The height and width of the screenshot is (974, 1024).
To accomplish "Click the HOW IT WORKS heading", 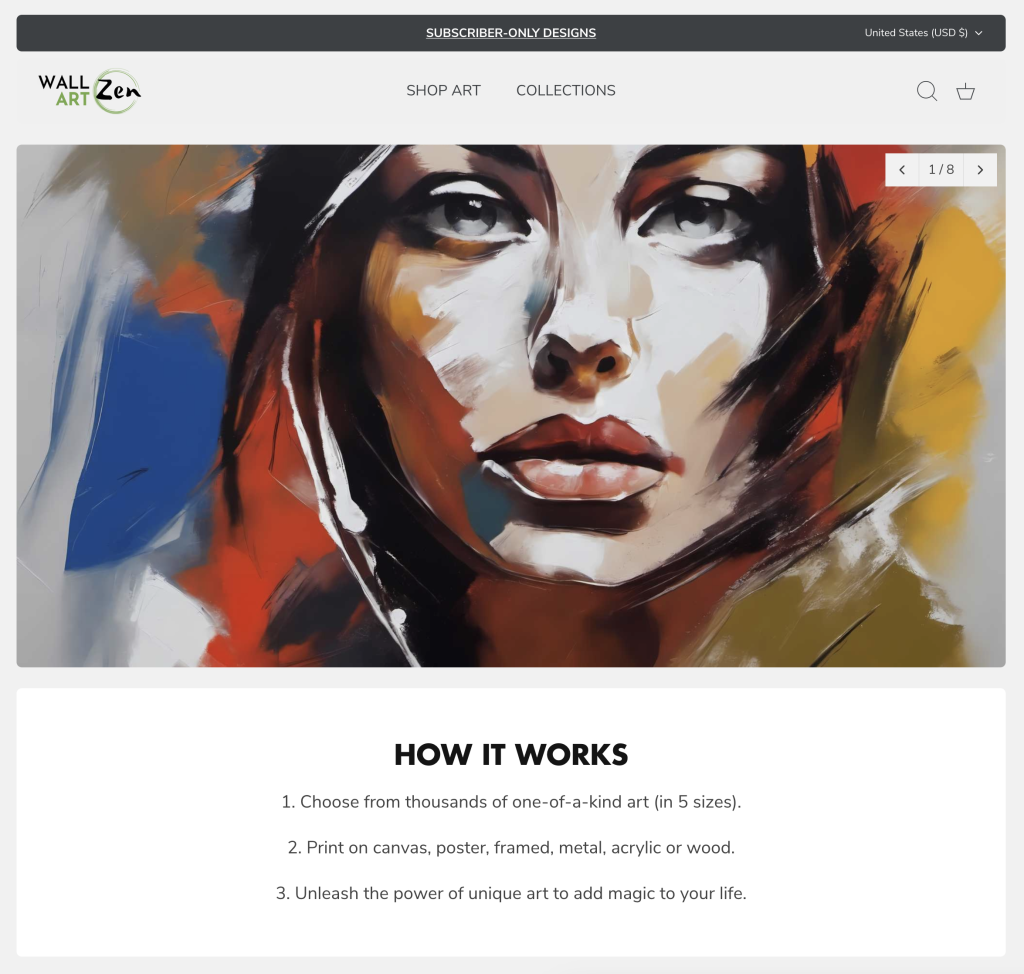I will (511, 755).
